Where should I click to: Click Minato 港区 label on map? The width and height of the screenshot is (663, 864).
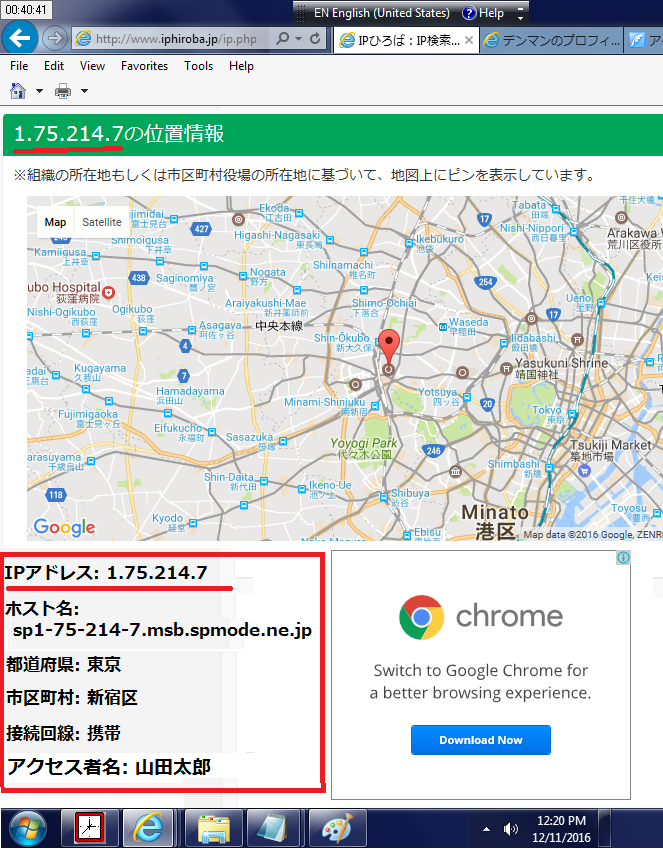coord(494,521)
